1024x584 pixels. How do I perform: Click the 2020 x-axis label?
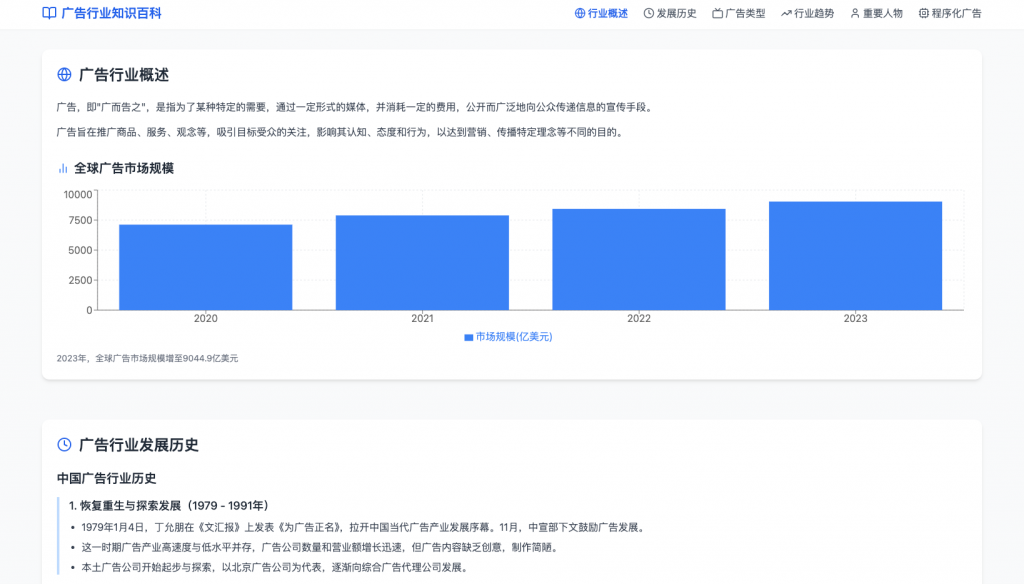[206, 319]
